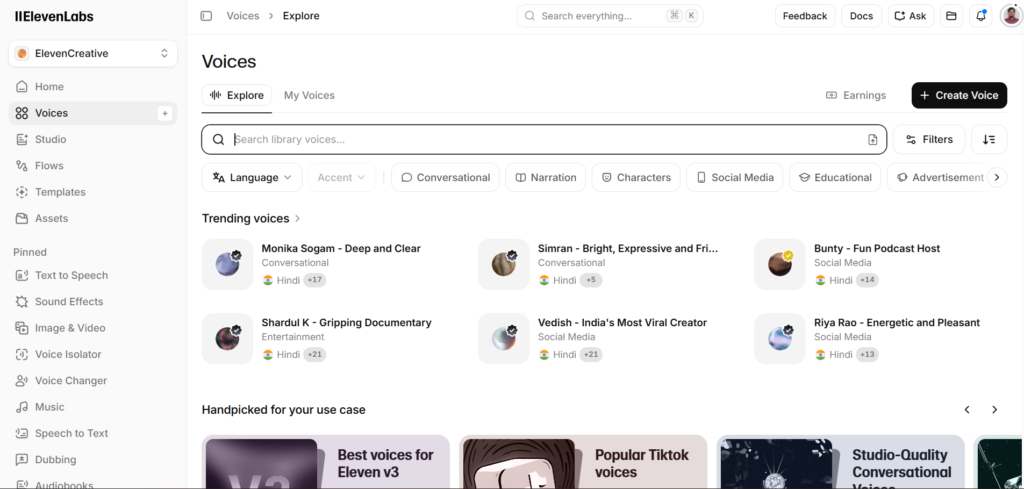Open the ElevenCreative workspace switcher
This screenshot has width=1024, height=489.
click(x=93, y=54)
